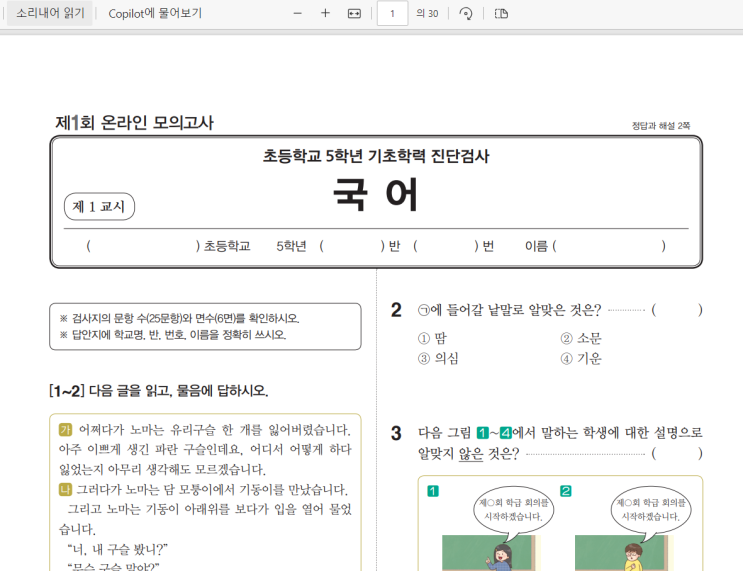The height and width of the screenshot is (571, 743).
Task: Select heading '제1회 온라인 모의고사'
Action: pyautogui.click(x=135, y=123)
